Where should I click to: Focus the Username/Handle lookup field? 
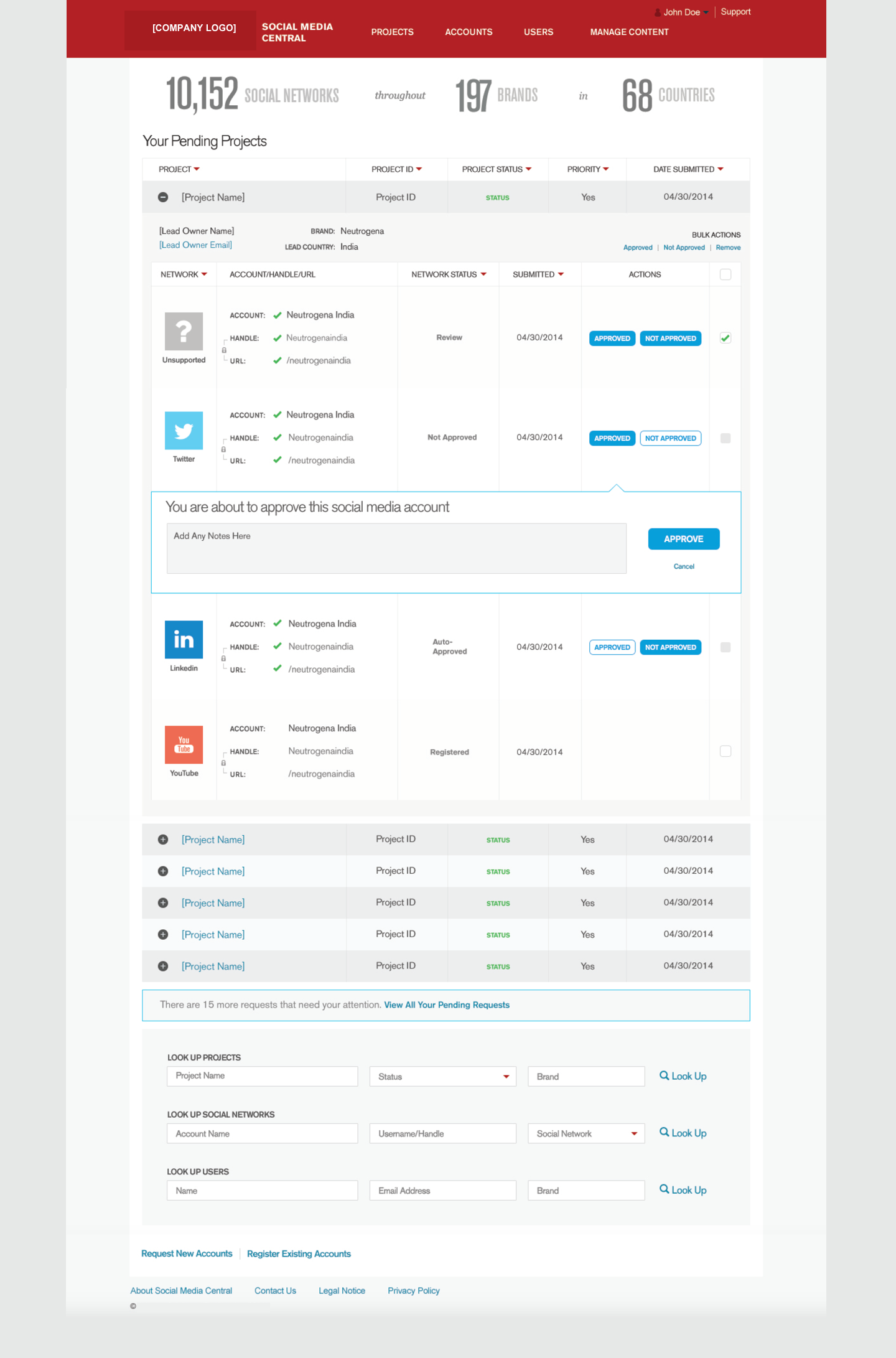click(x=443, y=1133)
